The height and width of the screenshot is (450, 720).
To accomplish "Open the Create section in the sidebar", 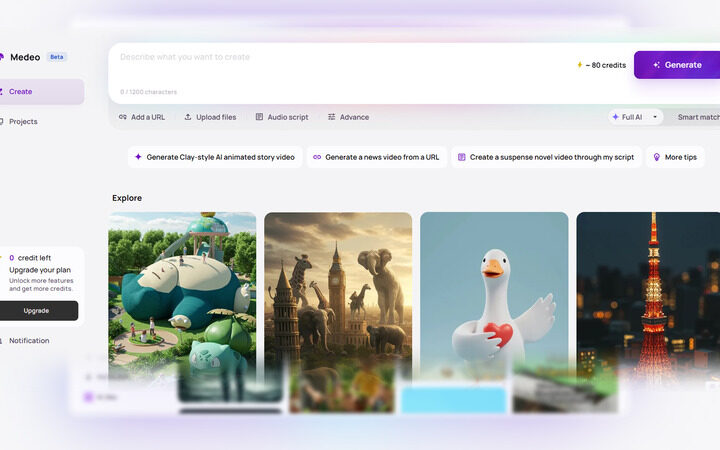I will [x=42, y=91].
